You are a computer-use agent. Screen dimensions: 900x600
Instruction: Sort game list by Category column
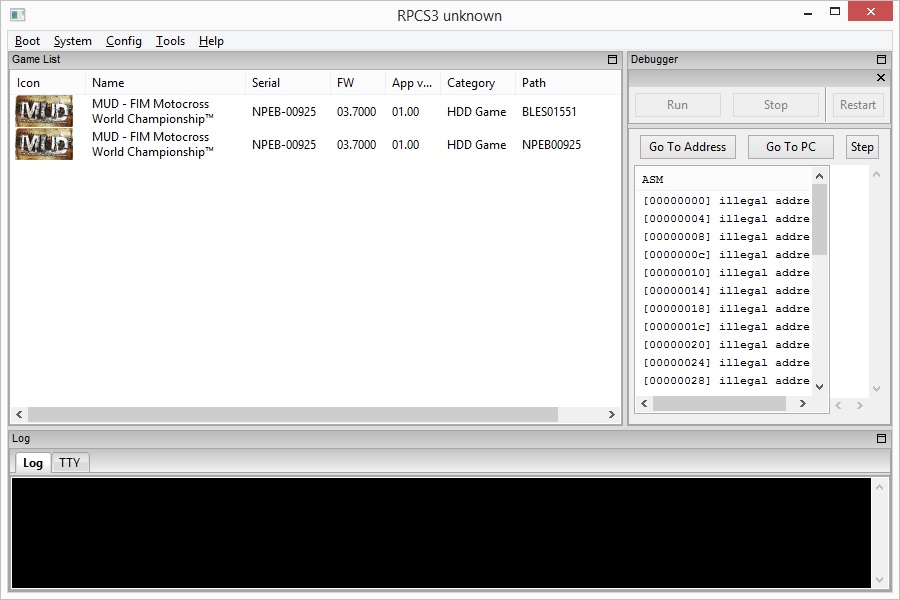pyautogui.click(x=478, y=83)
